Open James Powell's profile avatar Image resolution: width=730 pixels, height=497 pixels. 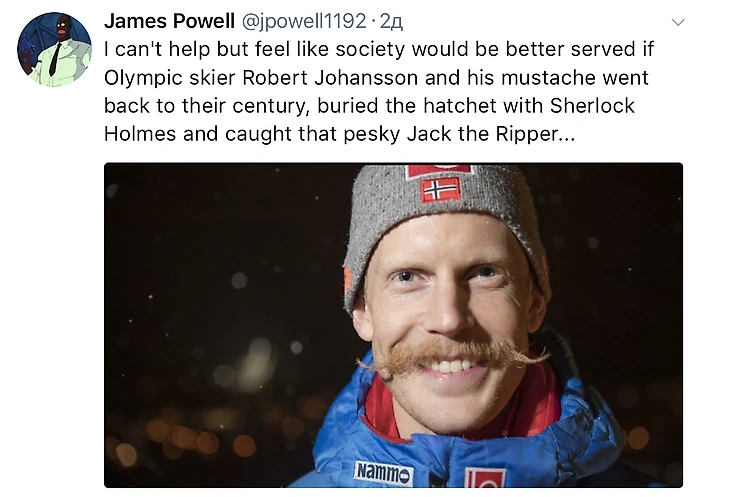point(54,49)
